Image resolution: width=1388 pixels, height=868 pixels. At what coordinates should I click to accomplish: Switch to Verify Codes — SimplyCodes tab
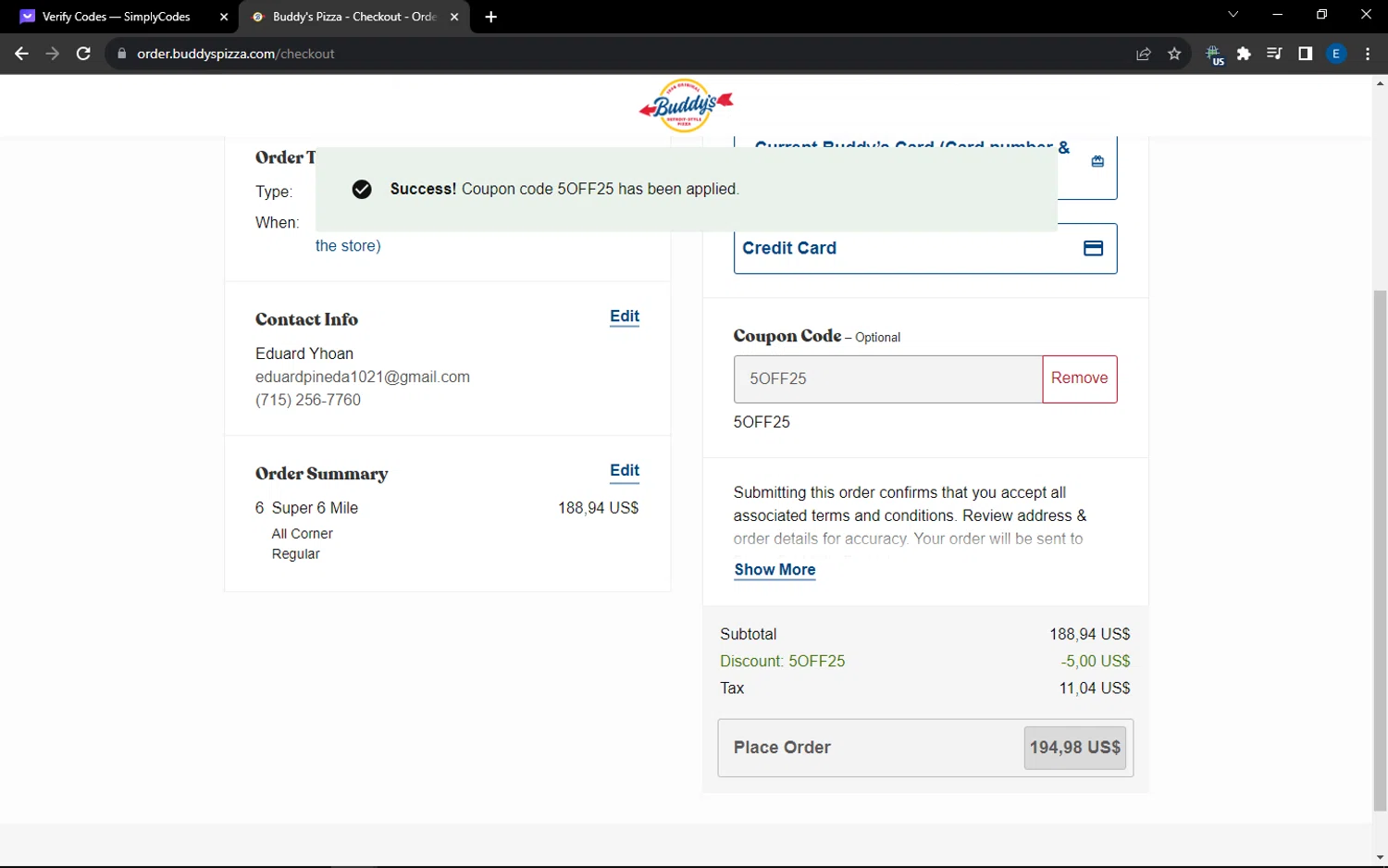[117, 17]
